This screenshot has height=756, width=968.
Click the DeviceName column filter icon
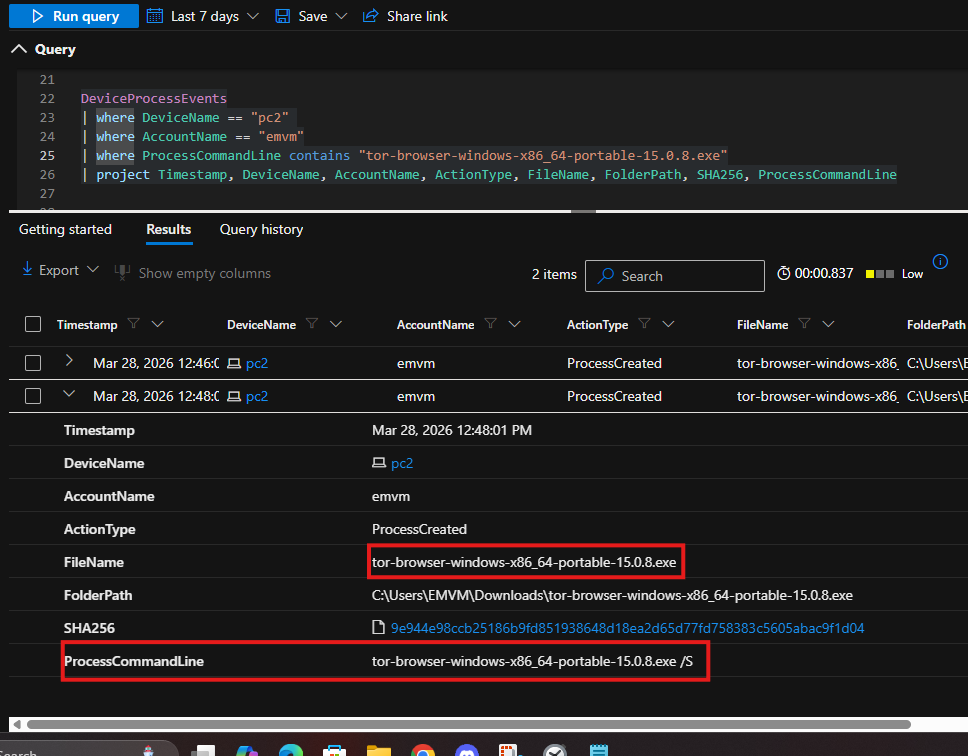point(312,324)
